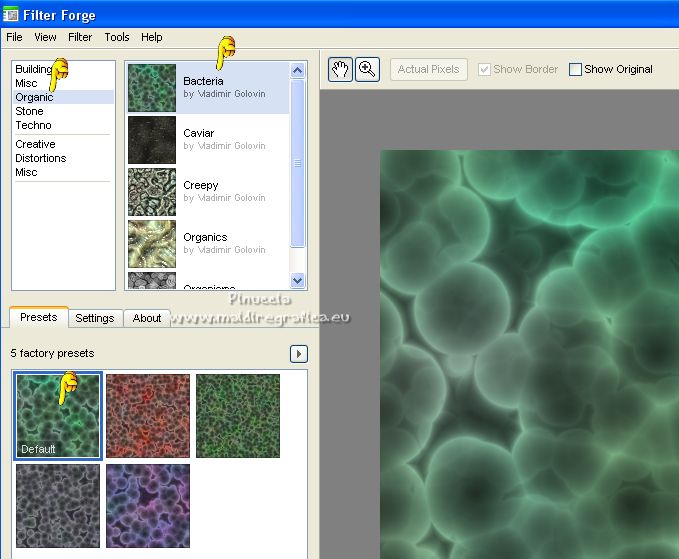Select the Hand pan tool
The height and width of the screenshot is (559, 679).
pos(340,69)
